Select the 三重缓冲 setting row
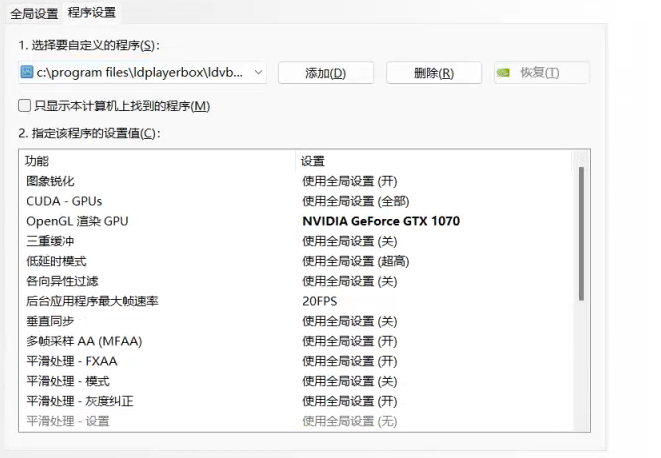 pos(50,241)
